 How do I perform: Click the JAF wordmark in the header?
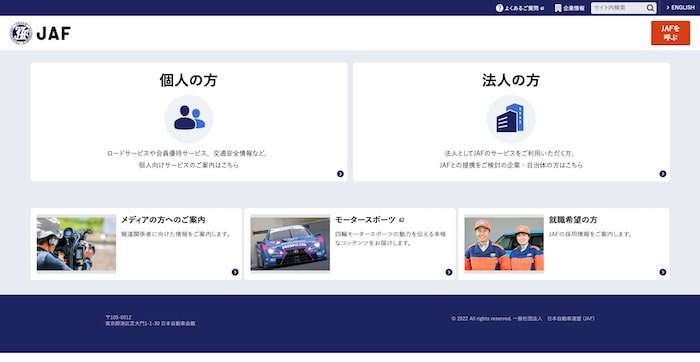(54, 33)
